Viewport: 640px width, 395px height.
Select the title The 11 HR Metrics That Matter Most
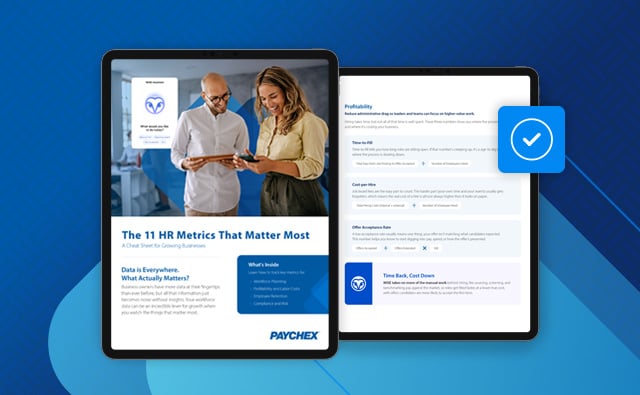click(216, 235)
